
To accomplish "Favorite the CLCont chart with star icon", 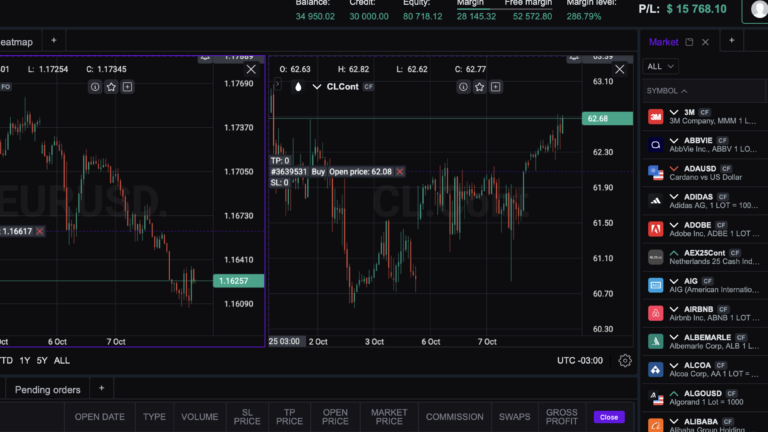I will [481, 87].
